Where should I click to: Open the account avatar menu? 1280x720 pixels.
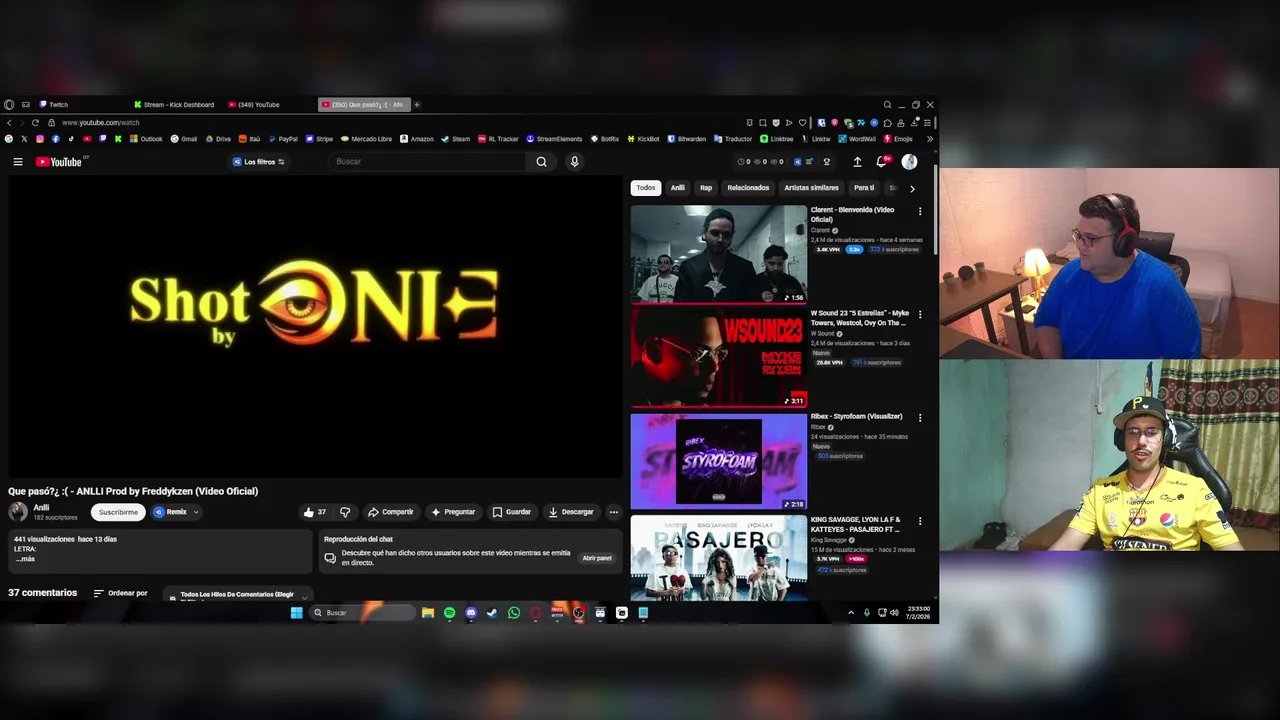pyautogui.click(x=909, y=162)
